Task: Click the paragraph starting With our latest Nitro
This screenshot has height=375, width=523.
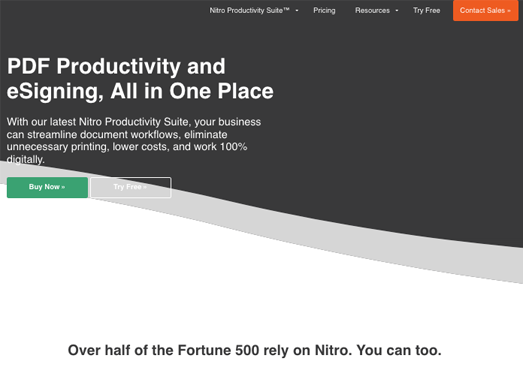Action: click(x=134, y=140)
